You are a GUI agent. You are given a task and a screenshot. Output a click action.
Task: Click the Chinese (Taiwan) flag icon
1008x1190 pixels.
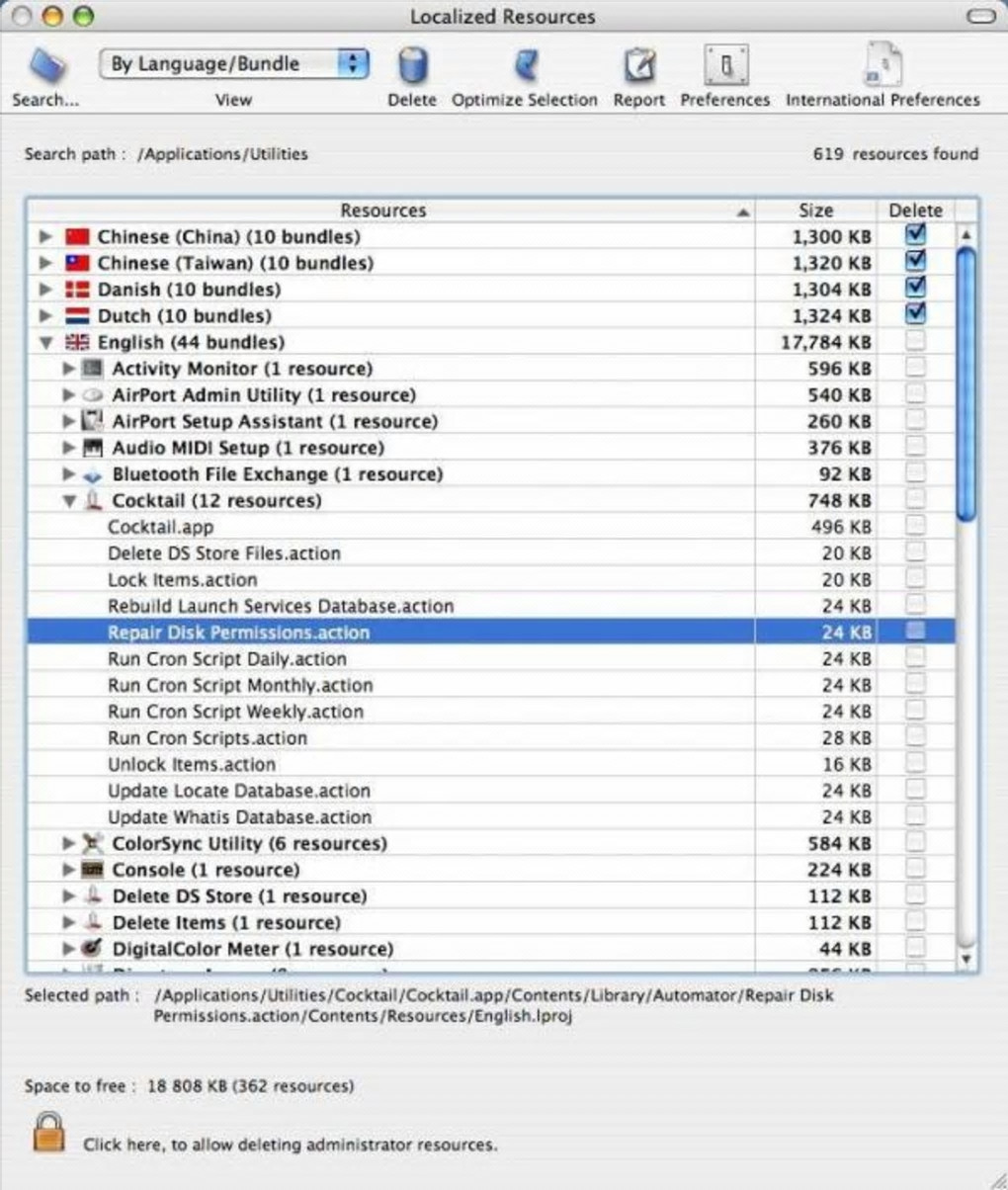77,263
